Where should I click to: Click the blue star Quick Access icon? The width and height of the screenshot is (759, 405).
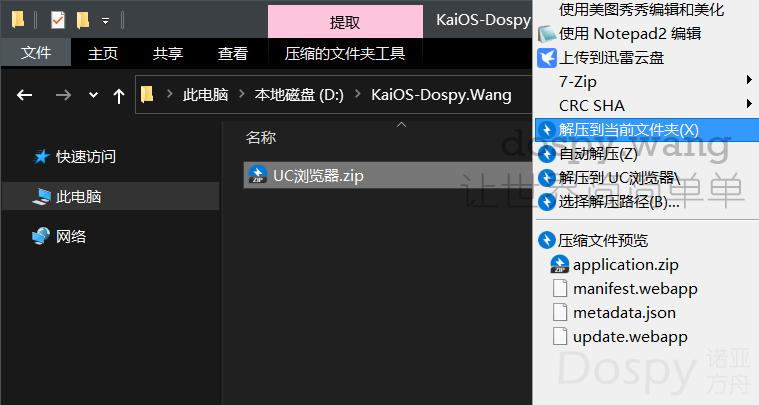[x=41, y=156]
